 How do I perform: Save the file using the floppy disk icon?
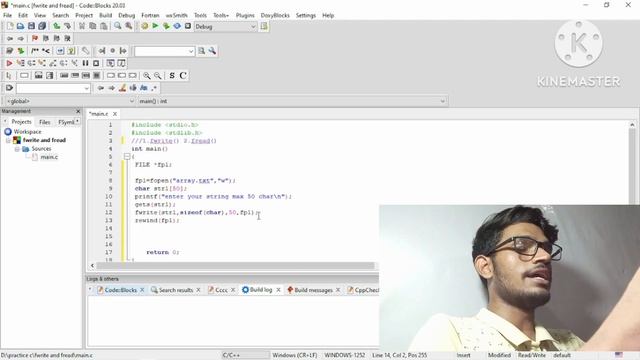coord(31,26)
